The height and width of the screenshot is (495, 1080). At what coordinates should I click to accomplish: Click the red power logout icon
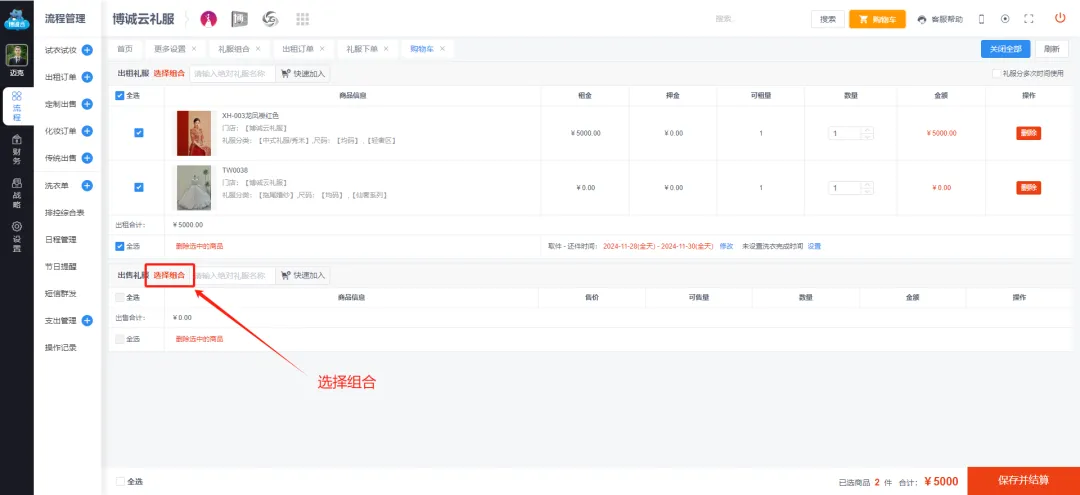click(1060, 19)
